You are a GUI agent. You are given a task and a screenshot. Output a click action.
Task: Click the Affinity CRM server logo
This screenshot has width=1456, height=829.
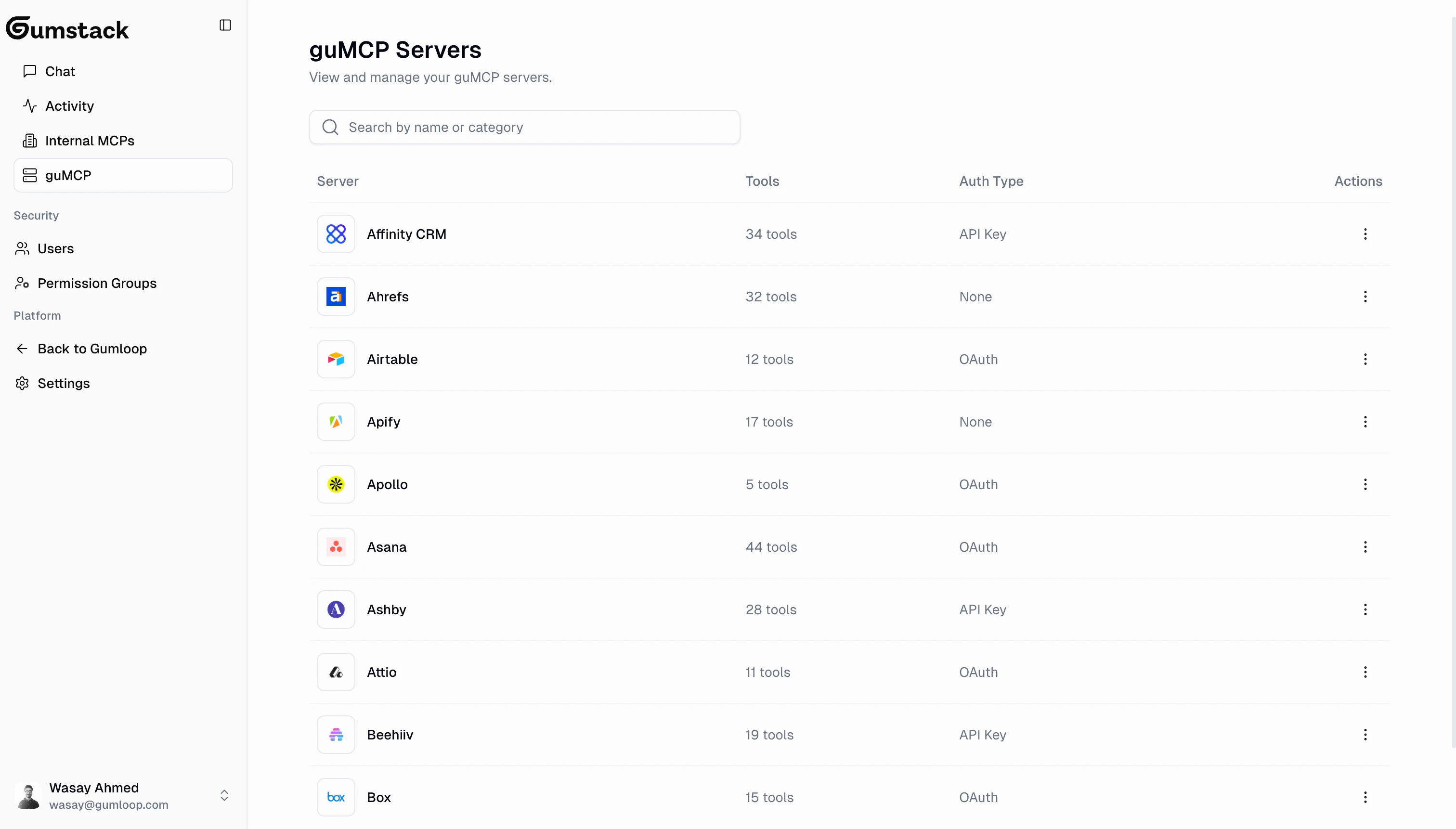point(336,233)
